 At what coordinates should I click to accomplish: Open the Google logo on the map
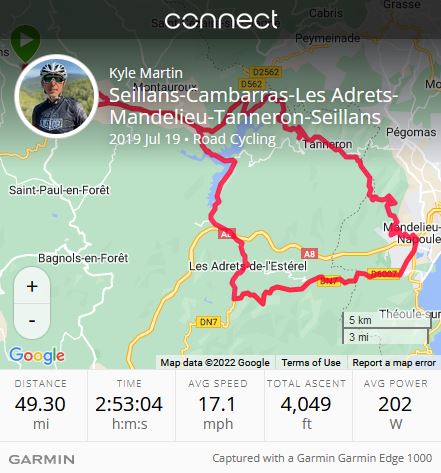37,356
